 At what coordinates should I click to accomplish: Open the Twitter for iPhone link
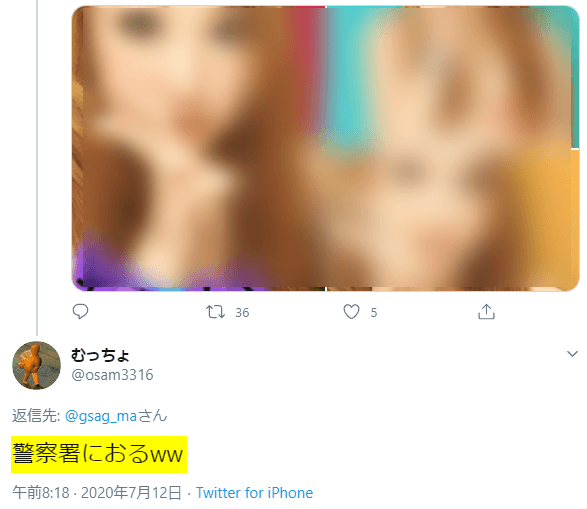pyautogui.click(x=255, y=493)
